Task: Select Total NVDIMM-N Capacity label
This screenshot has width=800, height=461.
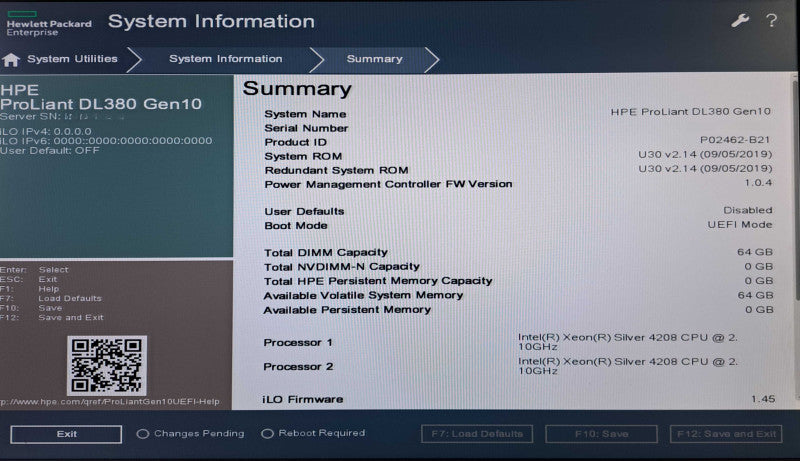Action: coord(341,267)
